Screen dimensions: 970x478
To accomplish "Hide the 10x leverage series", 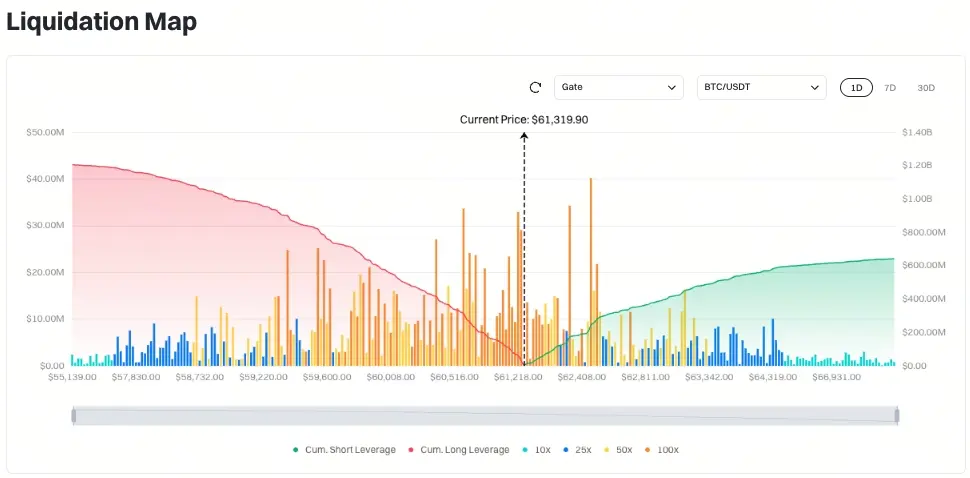I will (536, 450).
